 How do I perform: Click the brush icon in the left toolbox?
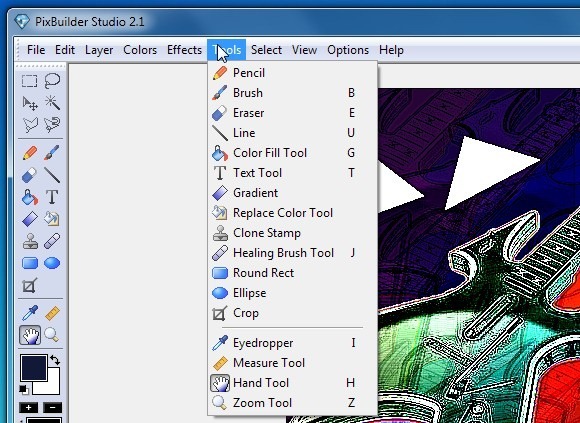pos(52,153)
